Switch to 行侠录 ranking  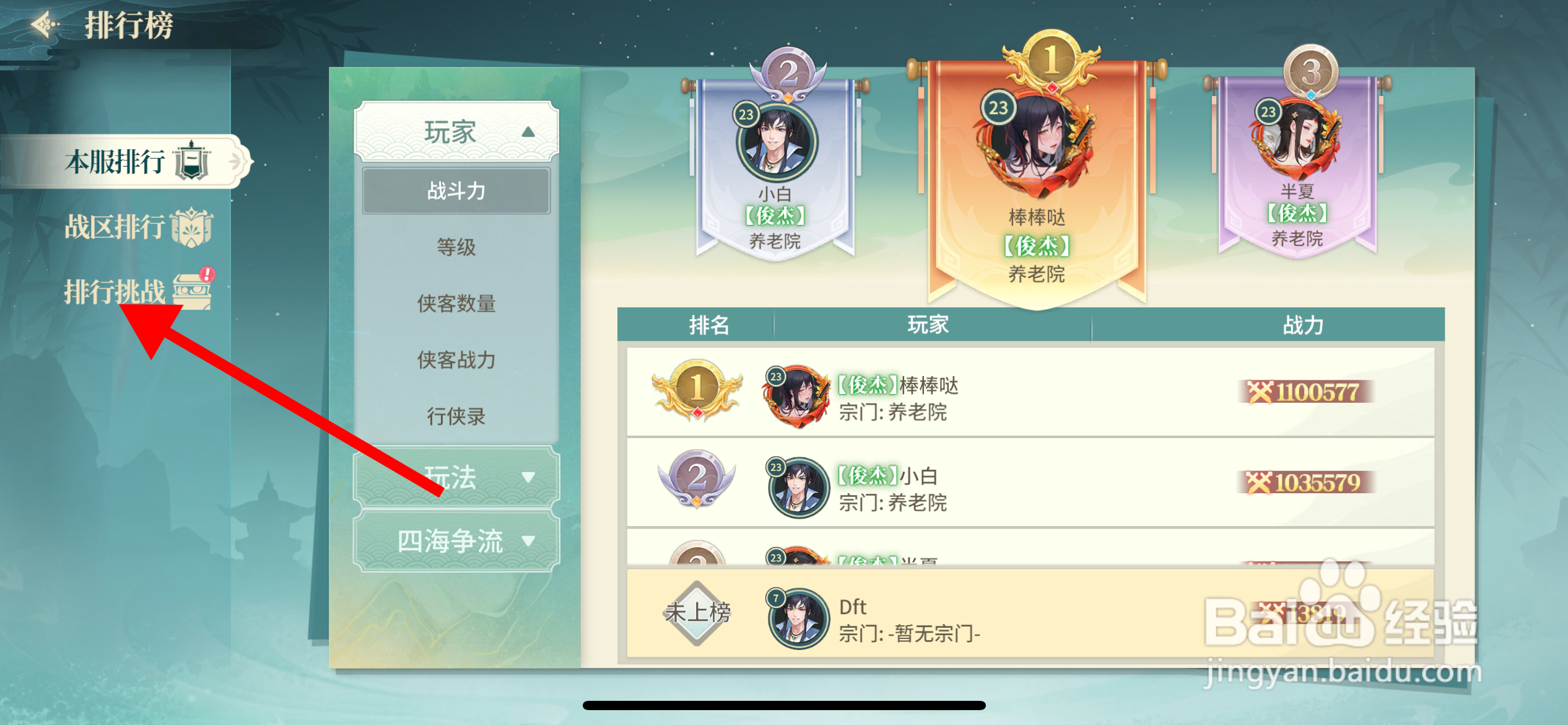pos(456,416)
